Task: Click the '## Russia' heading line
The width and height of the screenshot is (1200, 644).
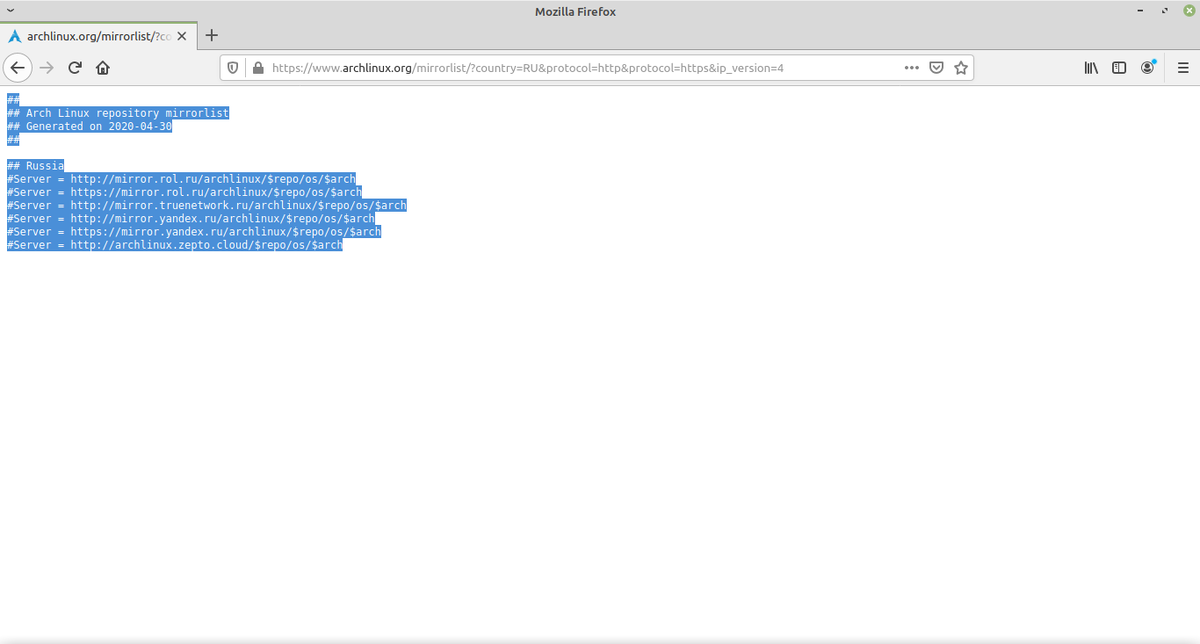Action: (x=35, y=166)
